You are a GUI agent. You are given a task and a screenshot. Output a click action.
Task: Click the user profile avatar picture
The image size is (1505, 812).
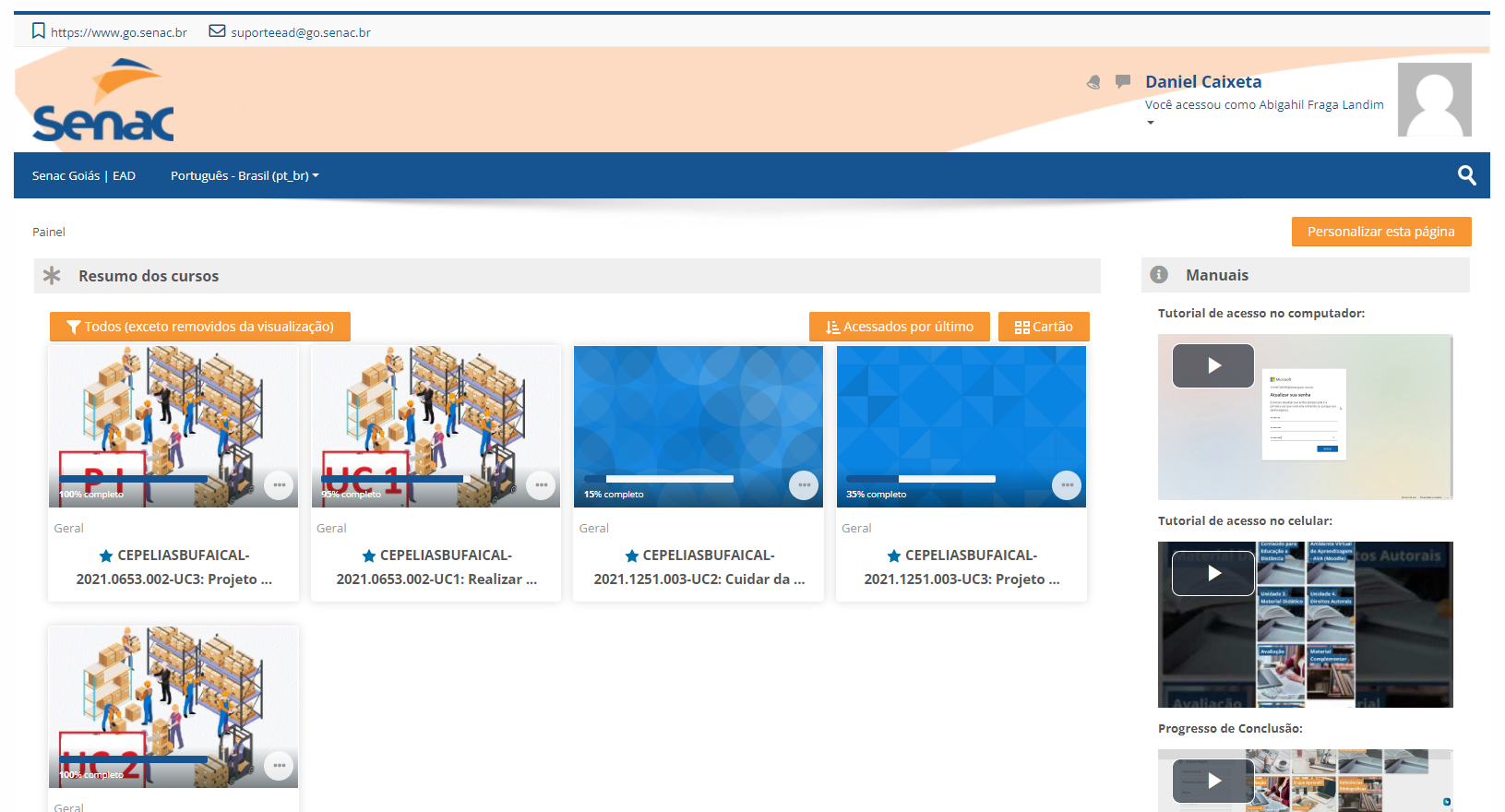(x=1434, y=100)
